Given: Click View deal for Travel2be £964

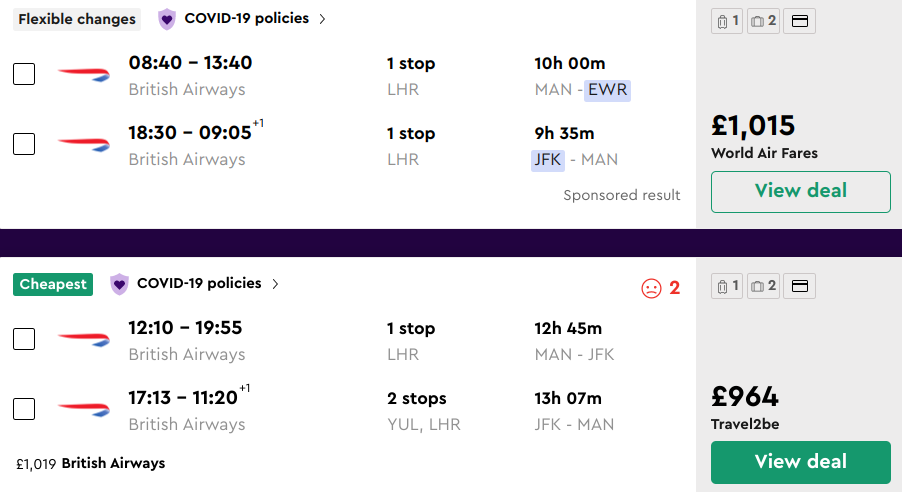Looking at the screenshot, I should pos(800,462).
